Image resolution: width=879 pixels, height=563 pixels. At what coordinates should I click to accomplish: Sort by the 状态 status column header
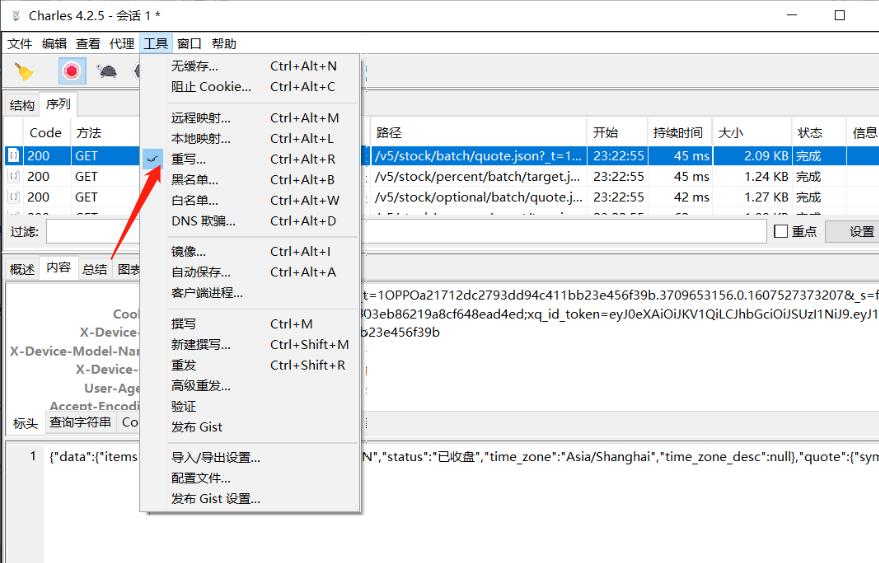(x=818, y=133)
